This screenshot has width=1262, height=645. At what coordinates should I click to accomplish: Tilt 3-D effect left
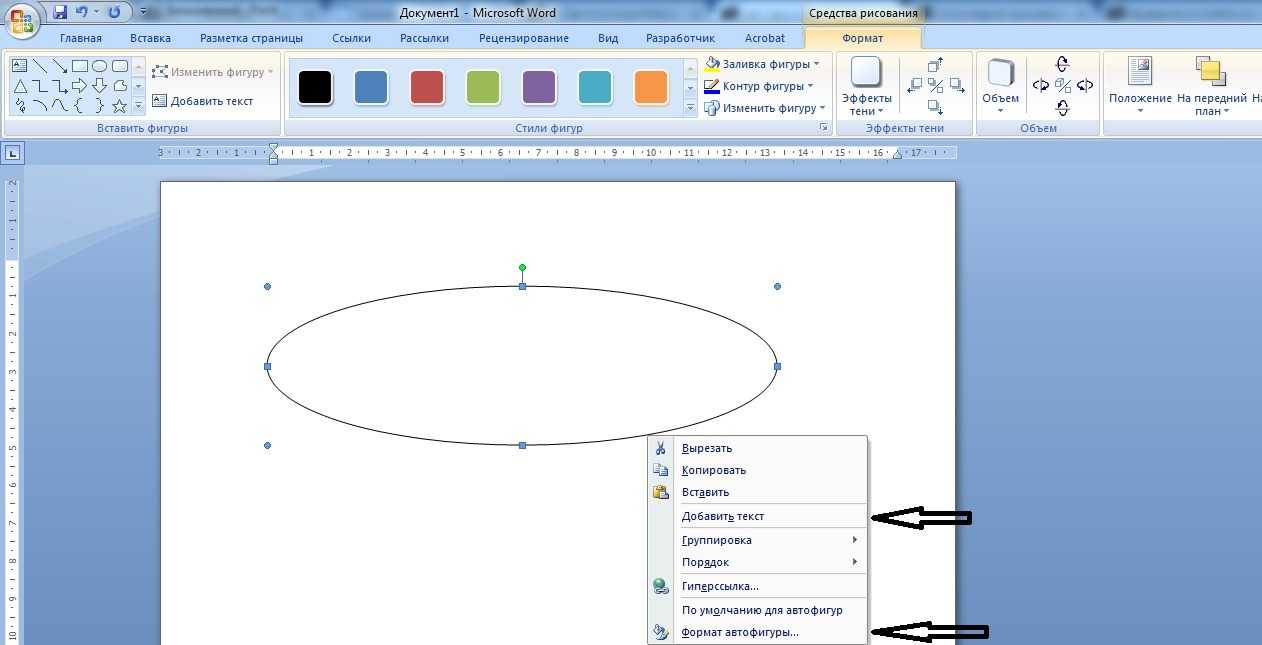pos(1041,86)
